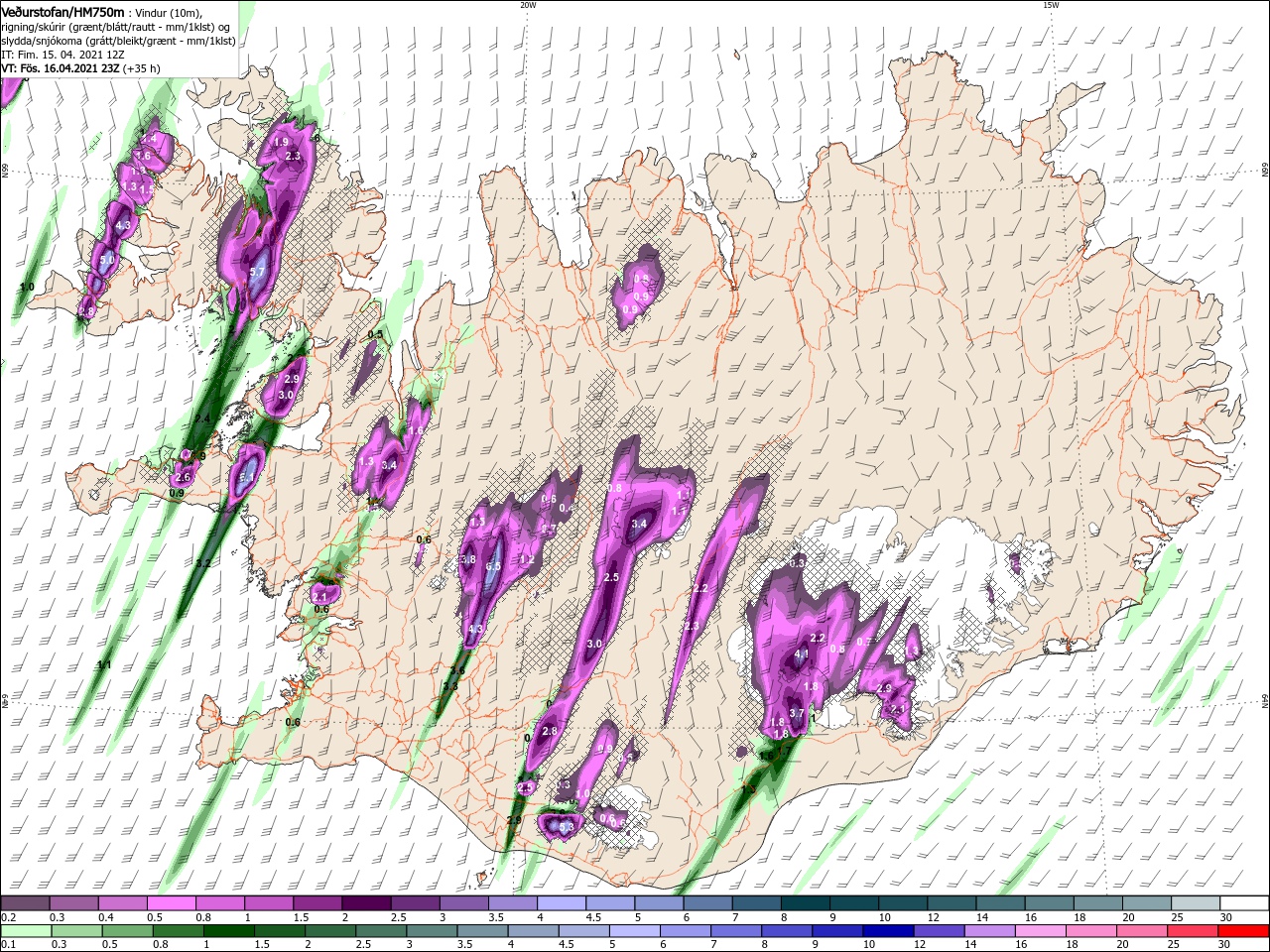Pick top-row dark purple swatch between 2 and 2.5

click(366, 902)
